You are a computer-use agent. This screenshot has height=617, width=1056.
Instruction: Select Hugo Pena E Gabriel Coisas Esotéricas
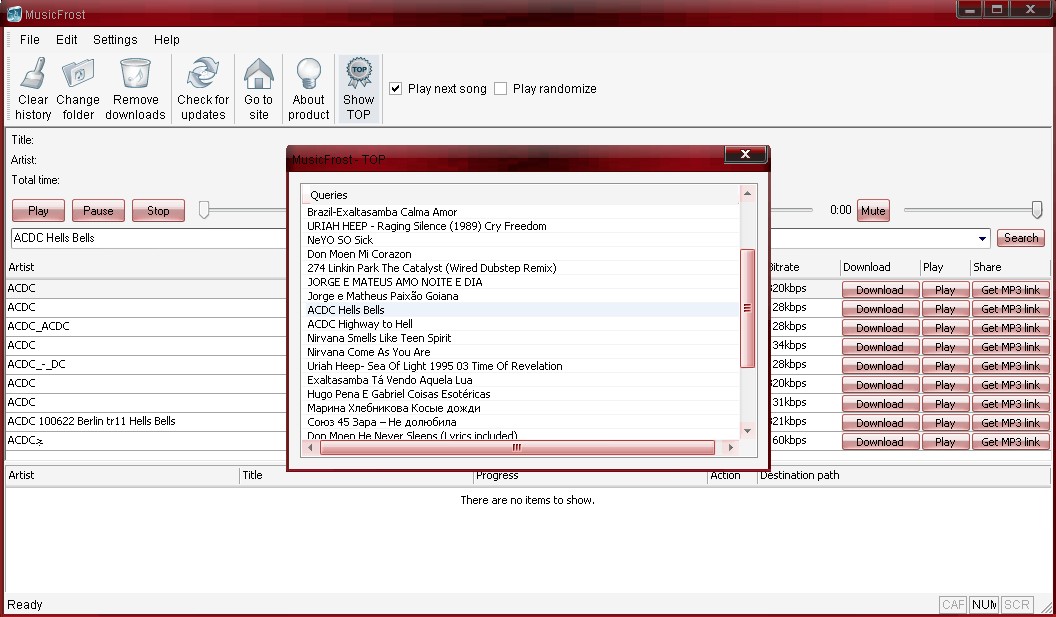point(399,394)
